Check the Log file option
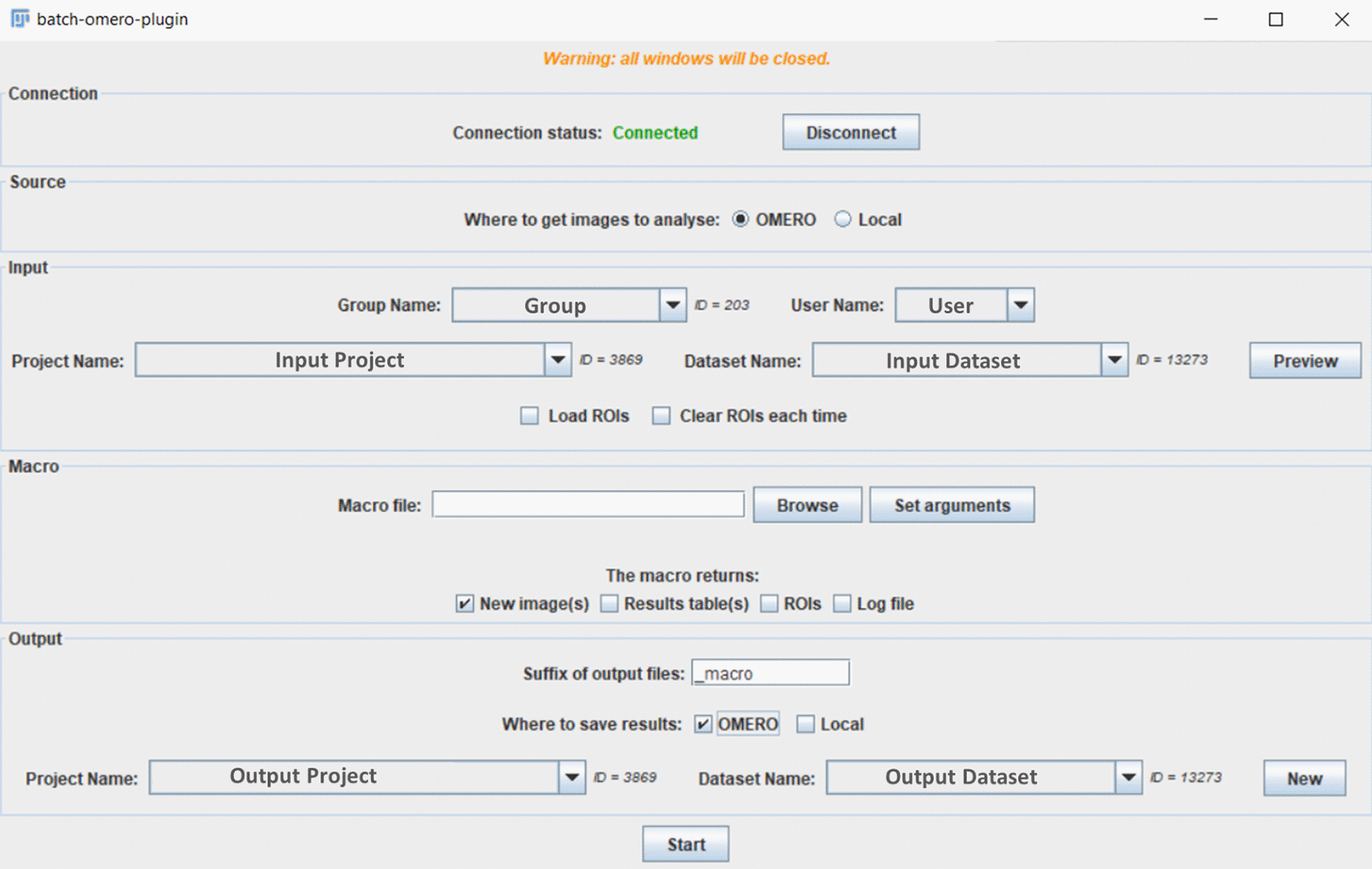This screenshot has width=1372, height=869. (842, 604)
